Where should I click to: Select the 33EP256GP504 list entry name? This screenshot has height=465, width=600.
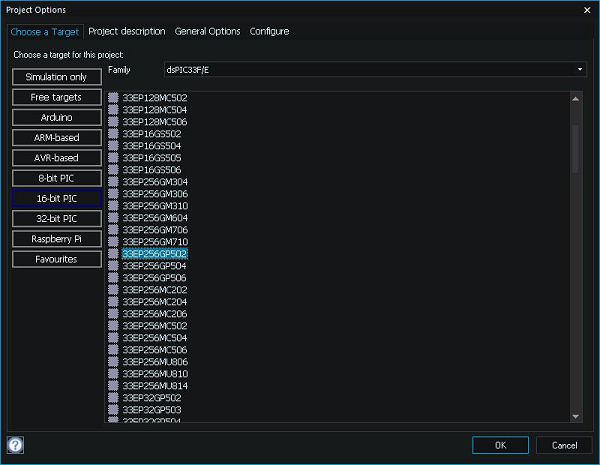coord(154,266)
